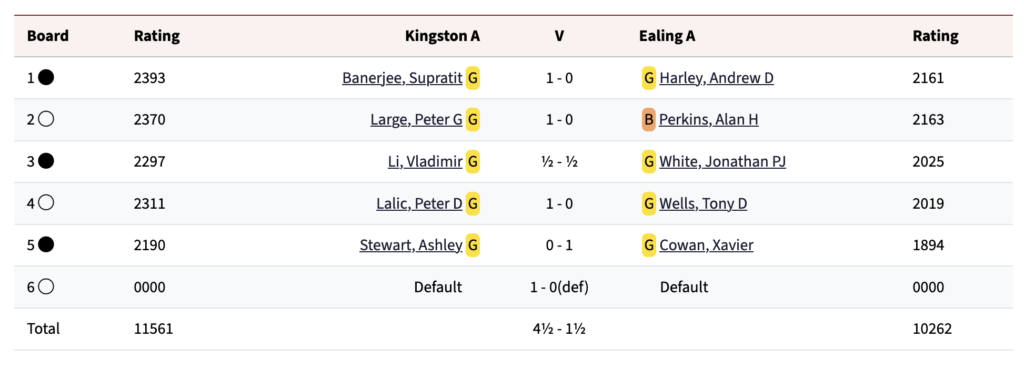The width and height of the screenshot is (1024, 369).
Task: Click the yellow G badge beside Harley, Andrew D
Action: pos(648,78)
